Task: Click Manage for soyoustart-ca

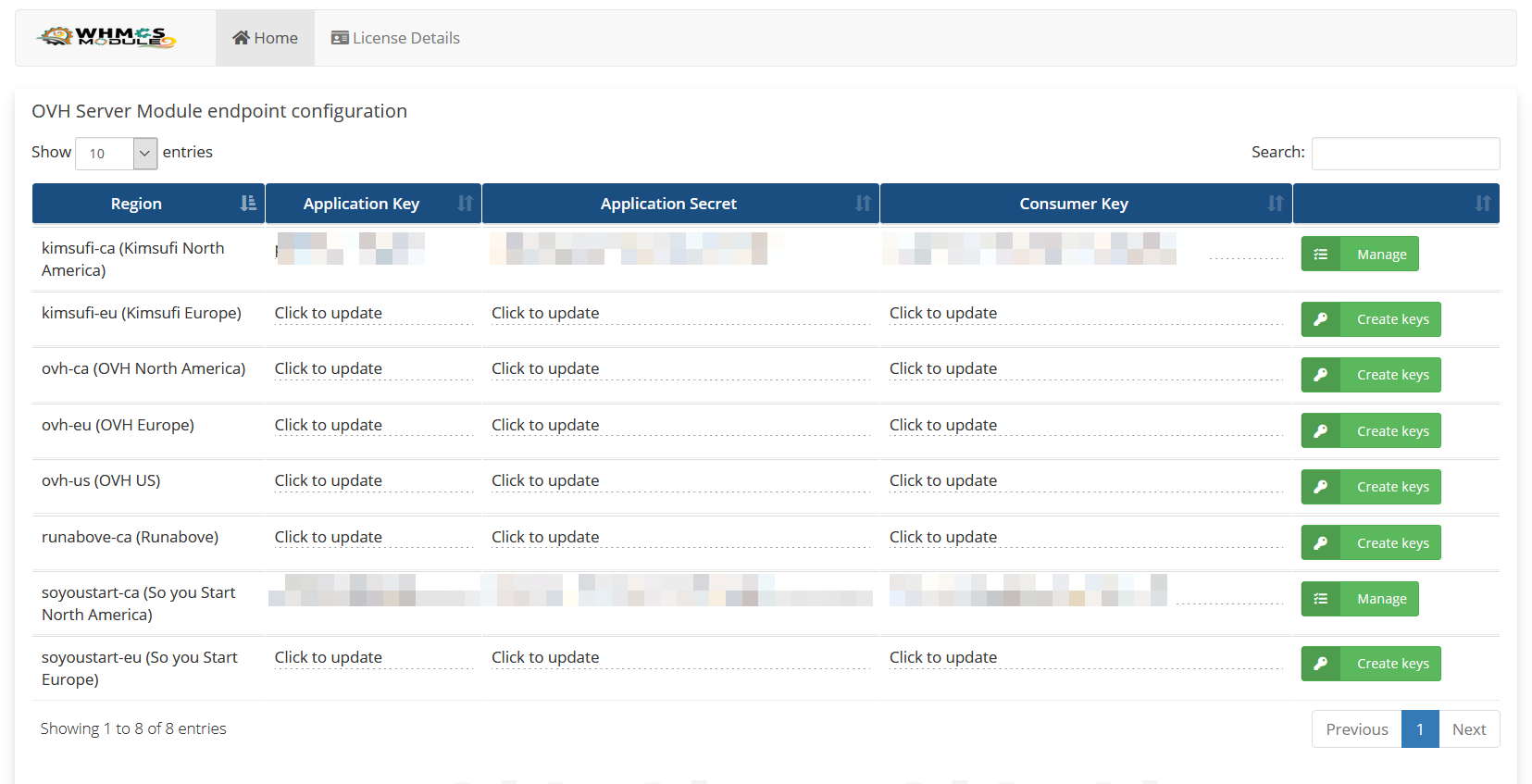Action: coord(1360,599)
